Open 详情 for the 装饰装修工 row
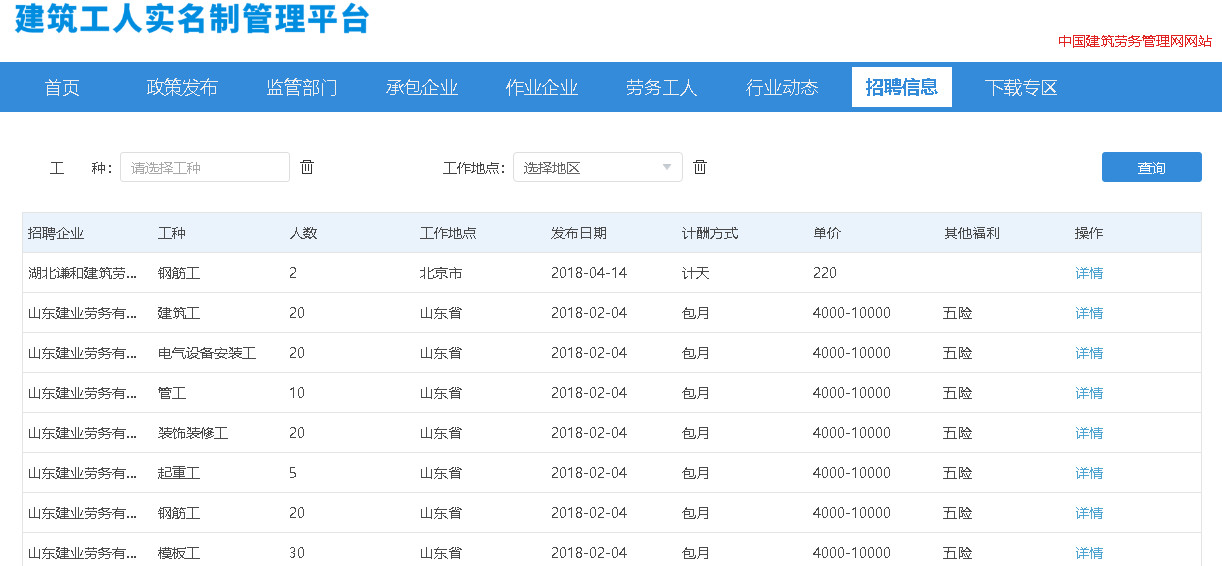The height and width of the screenshot is (566, 1222). click(1089, 433)
